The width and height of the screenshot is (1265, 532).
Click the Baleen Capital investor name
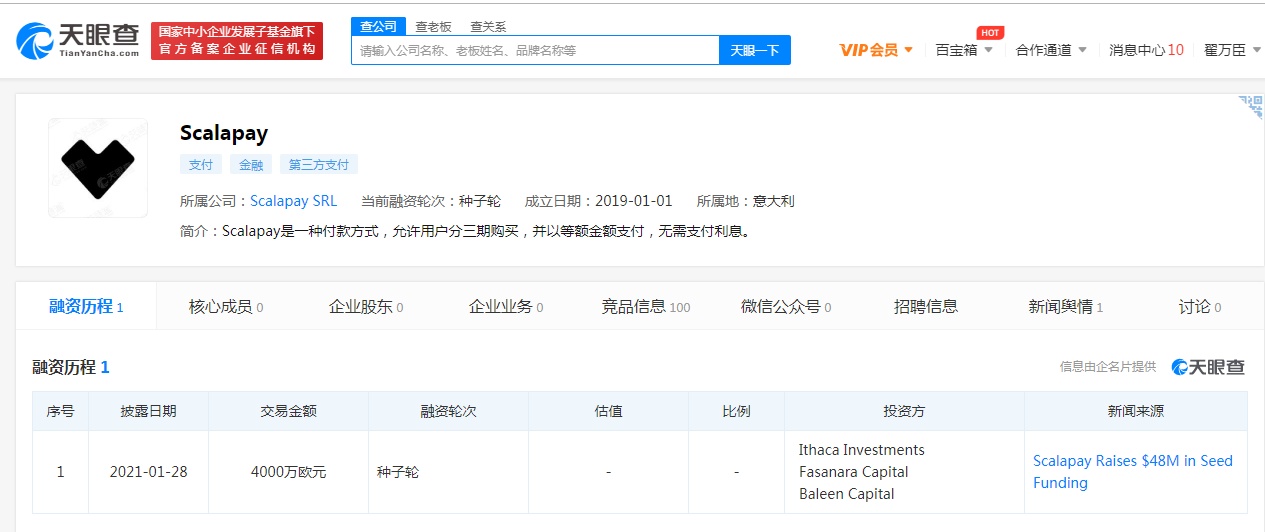(847, 494)
